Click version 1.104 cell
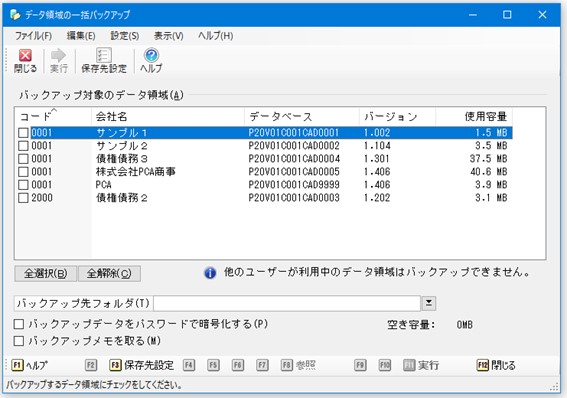The height and width of the screenshot is (398, 567). tap(377, 146)
